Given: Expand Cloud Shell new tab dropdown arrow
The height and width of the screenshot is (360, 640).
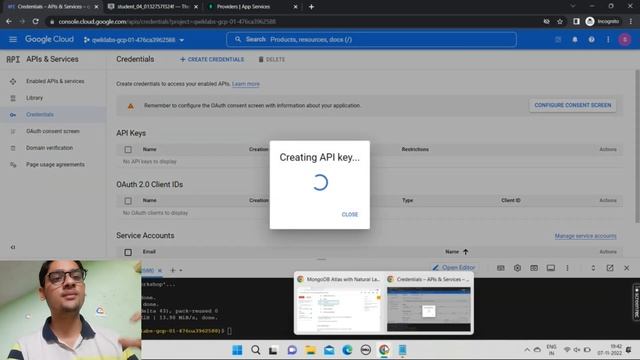Looking at the screenshot, I should tap(181, 270).
